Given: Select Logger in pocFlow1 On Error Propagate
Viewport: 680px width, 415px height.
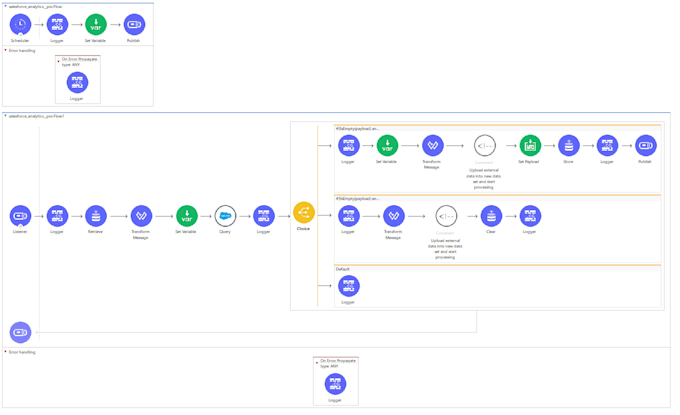Looking at the screenshot, I should click(335, 384).
